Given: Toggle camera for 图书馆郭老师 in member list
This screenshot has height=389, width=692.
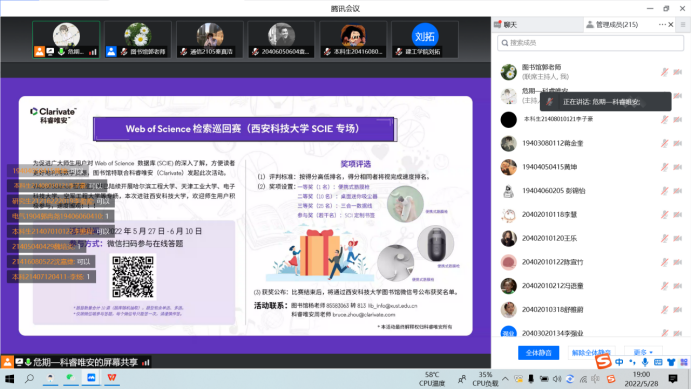Looking at the screenshot, I should coord(678,72).
